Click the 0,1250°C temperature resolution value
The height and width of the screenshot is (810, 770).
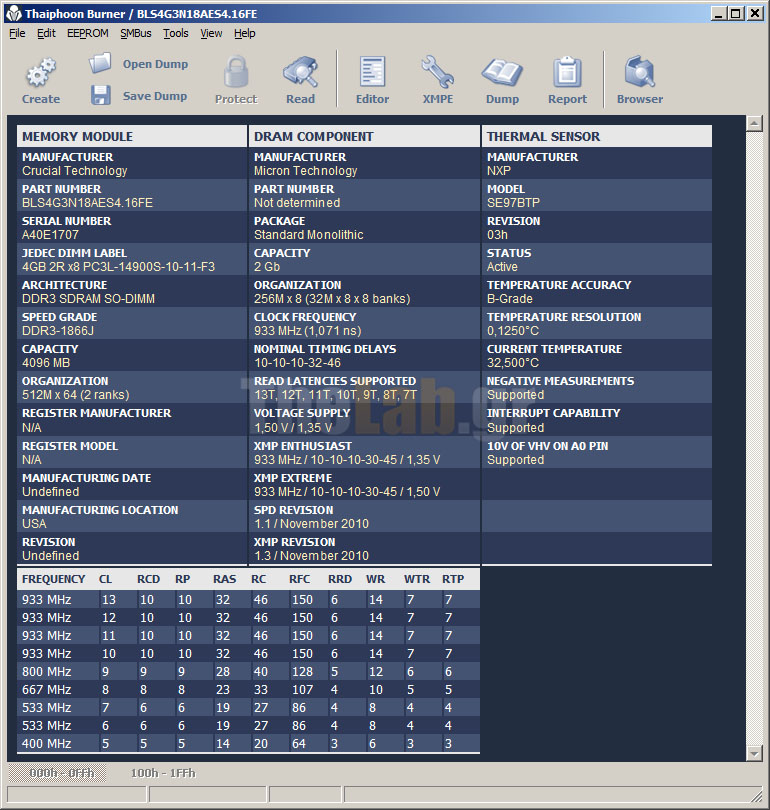click(x=513, y=331)
